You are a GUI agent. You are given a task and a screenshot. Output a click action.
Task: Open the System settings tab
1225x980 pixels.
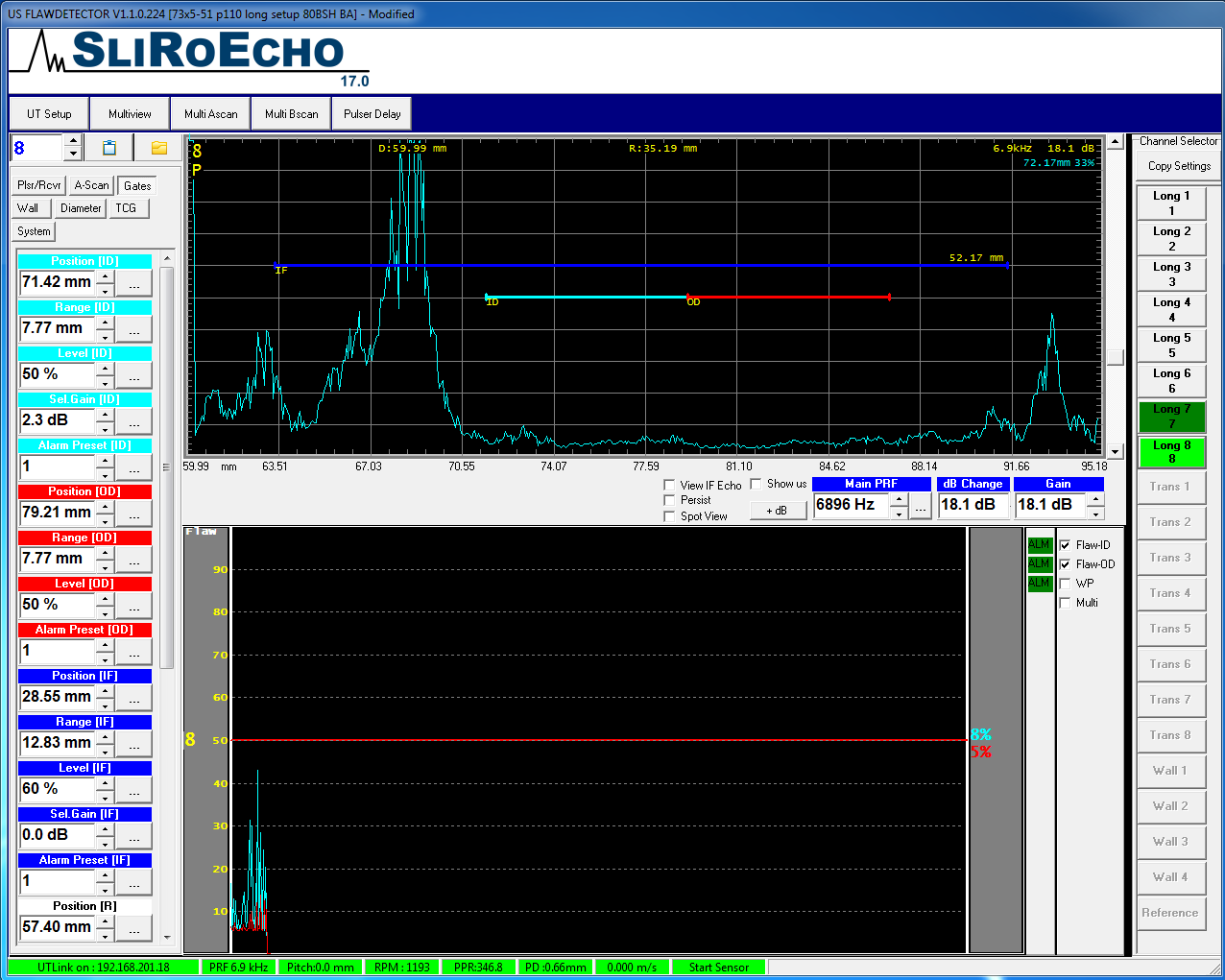(34, 231)
